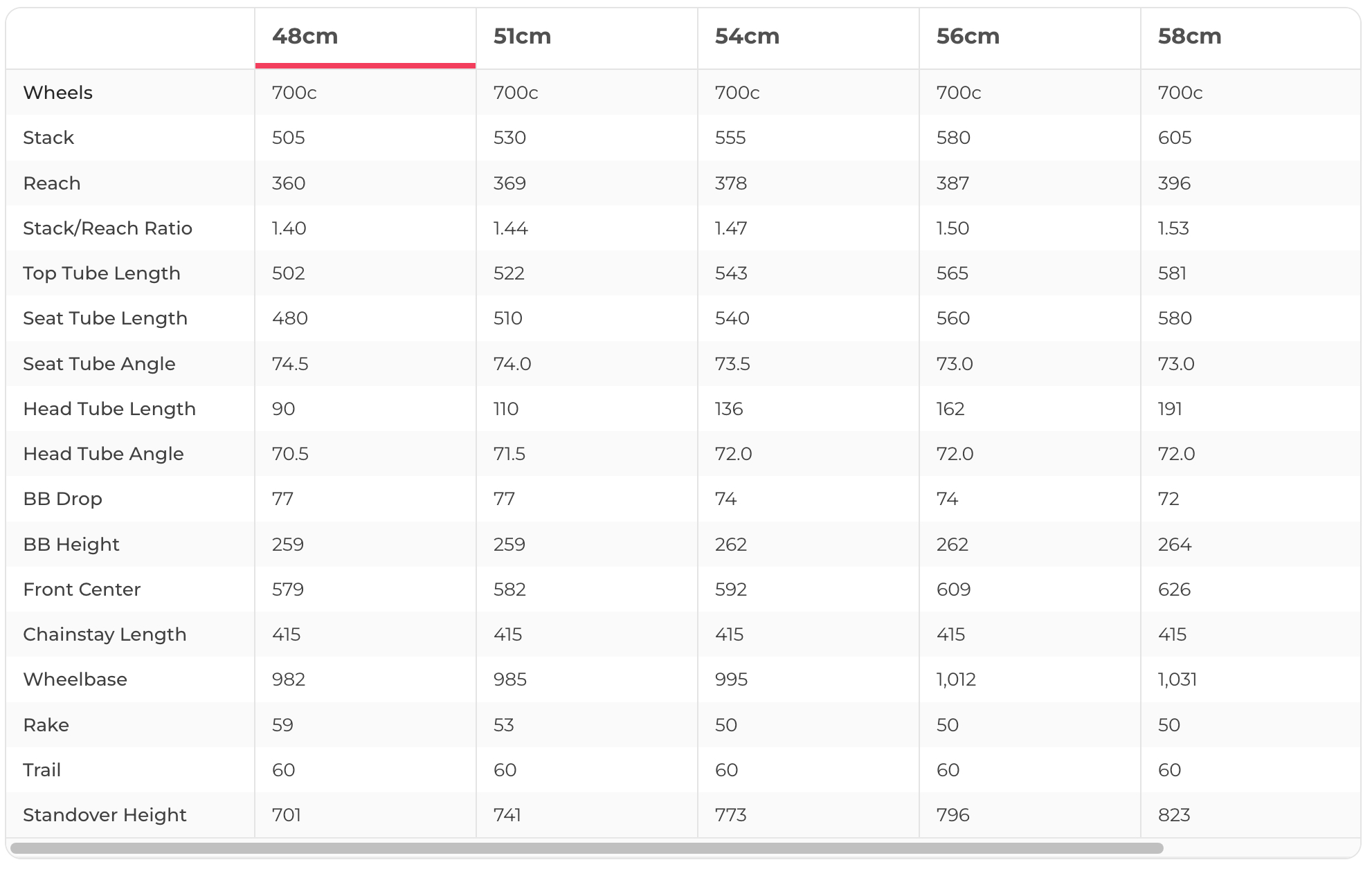
Task: Click the 59 rake value for 48cm
Action: 282,725
